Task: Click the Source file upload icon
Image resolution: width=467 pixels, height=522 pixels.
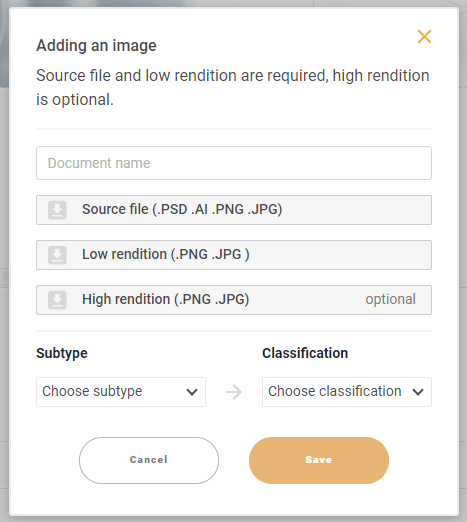Action: click(57, 210)
